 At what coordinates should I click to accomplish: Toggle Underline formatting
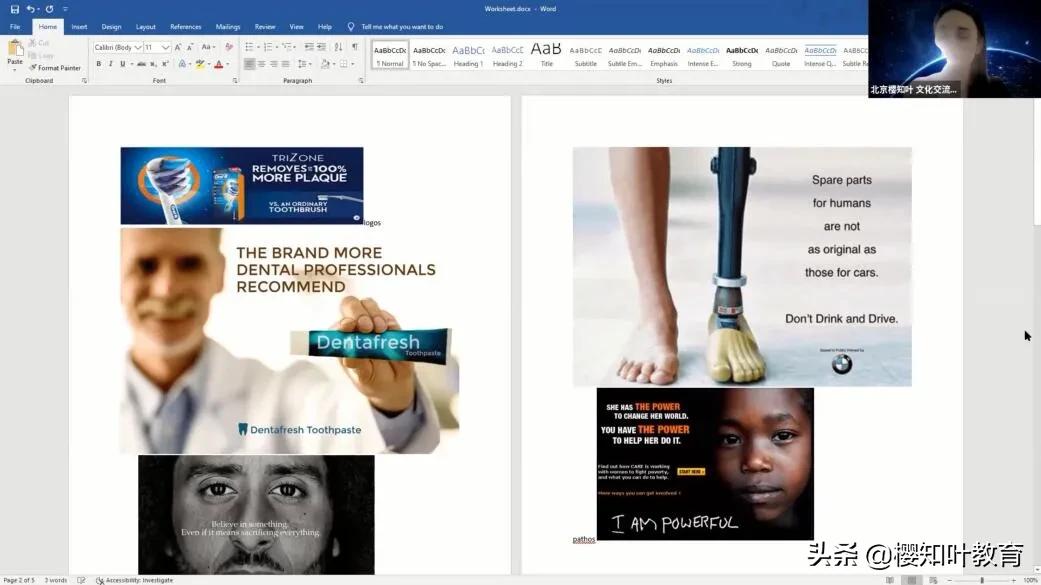tap(122, 64)
